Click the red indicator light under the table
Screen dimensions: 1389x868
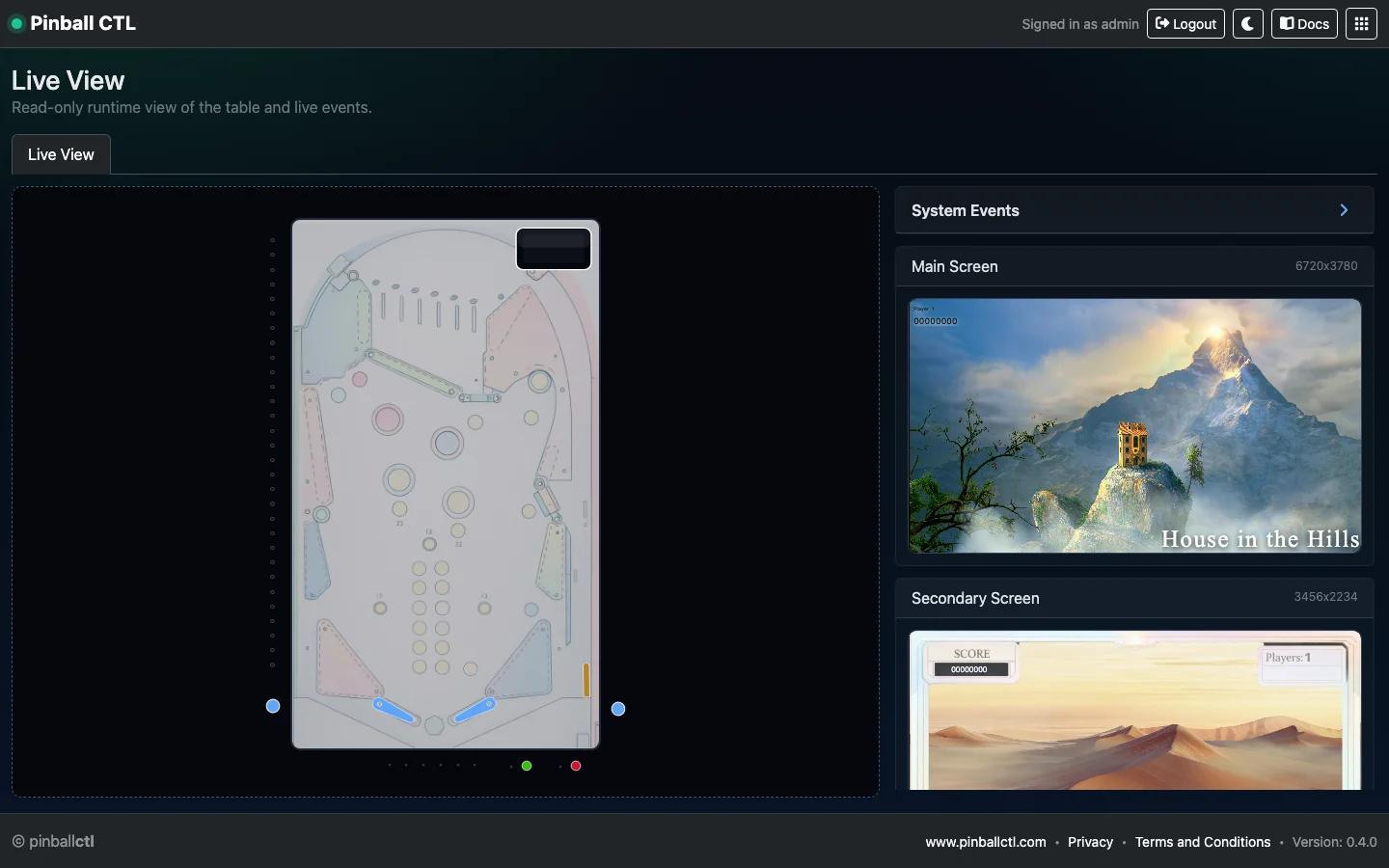tap(576, 766)
